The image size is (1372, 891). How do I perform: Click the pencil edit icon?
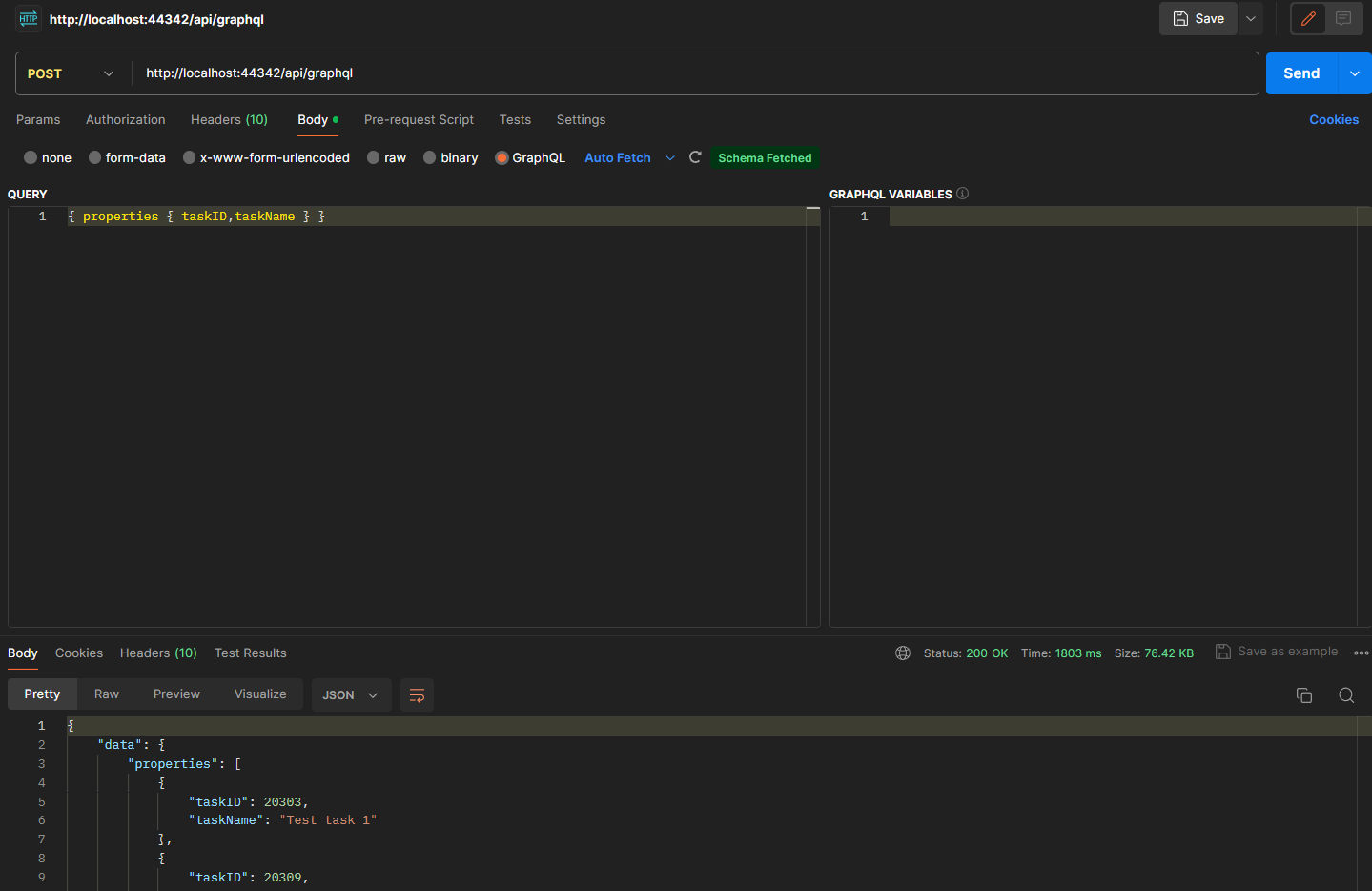pos(1308,19)
